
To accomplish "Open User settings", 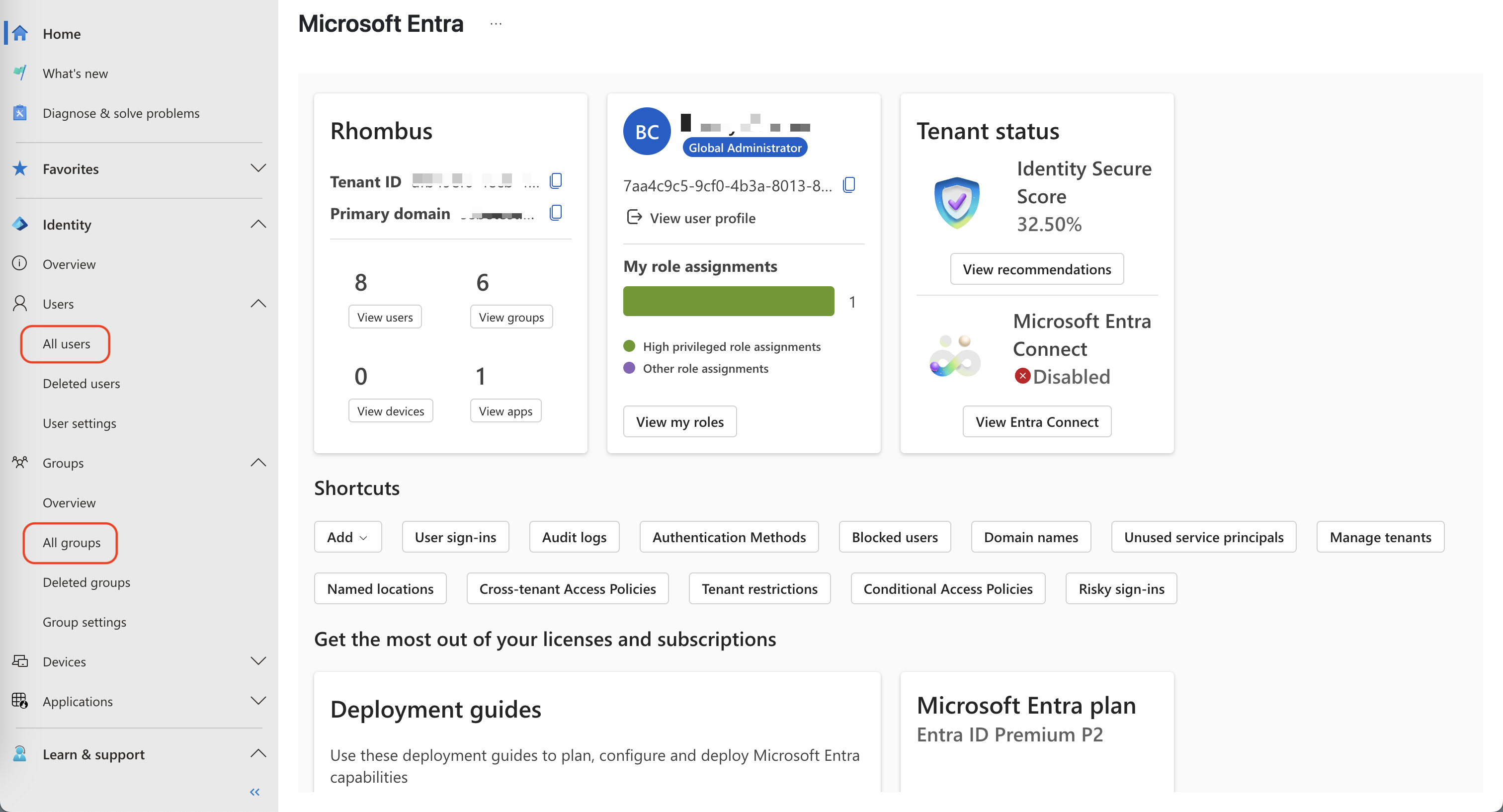I will pyautogui.click(x=80, y=423).
